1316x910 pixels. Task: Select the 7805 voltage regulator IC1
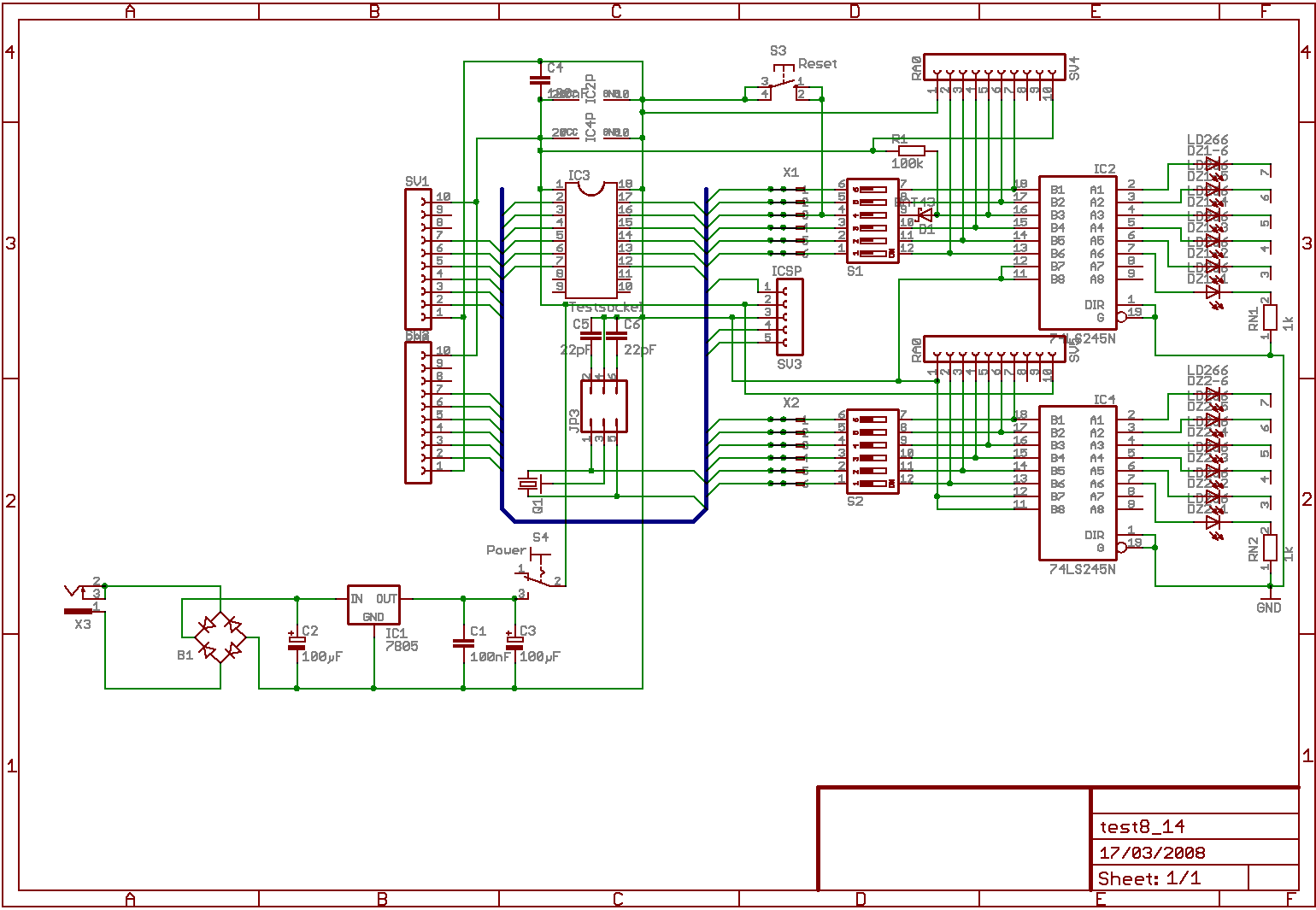point(373,605)
